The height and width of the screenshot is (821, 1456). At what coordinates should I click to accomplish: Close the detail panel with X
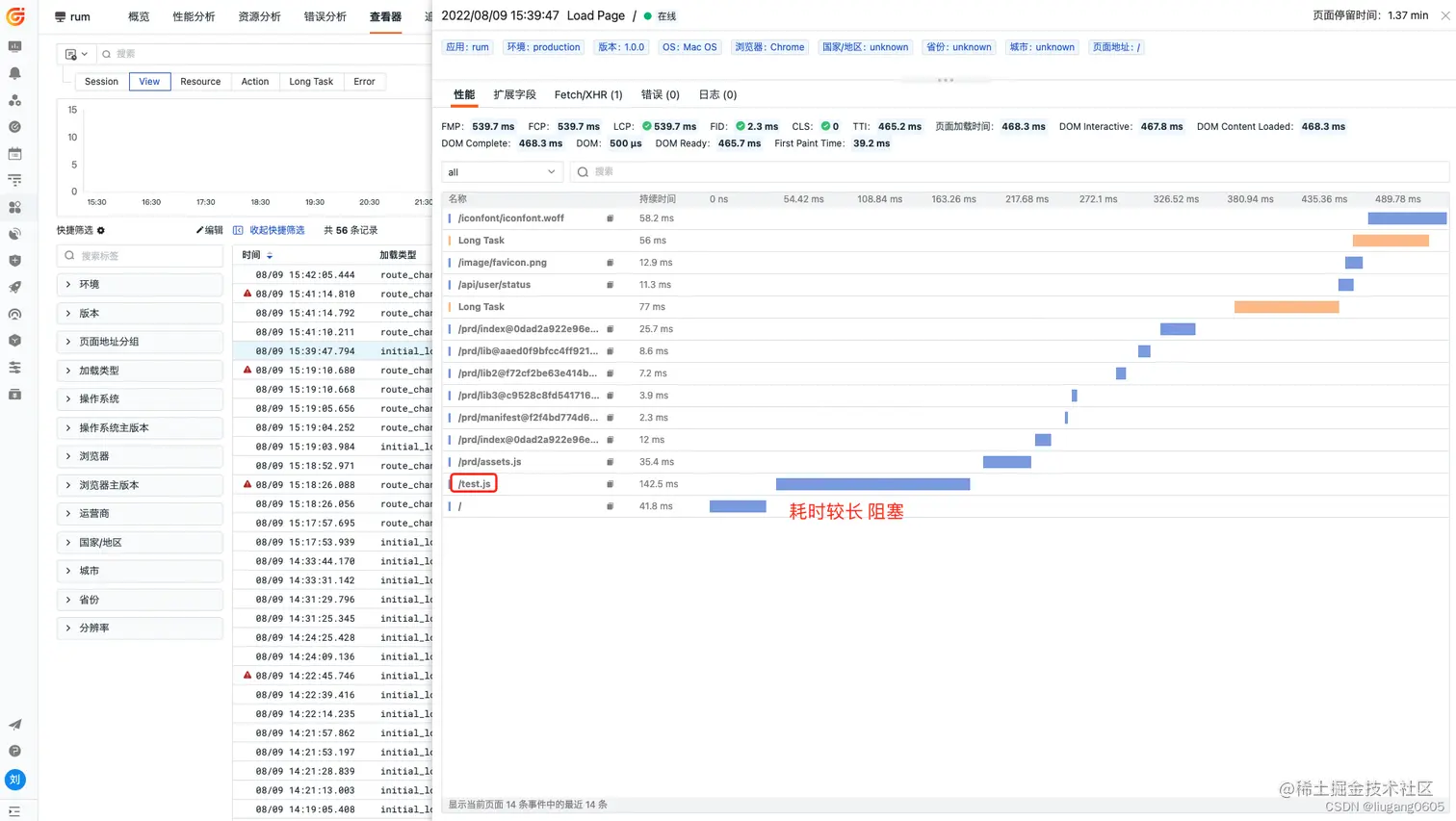(x=1445, y=15)
